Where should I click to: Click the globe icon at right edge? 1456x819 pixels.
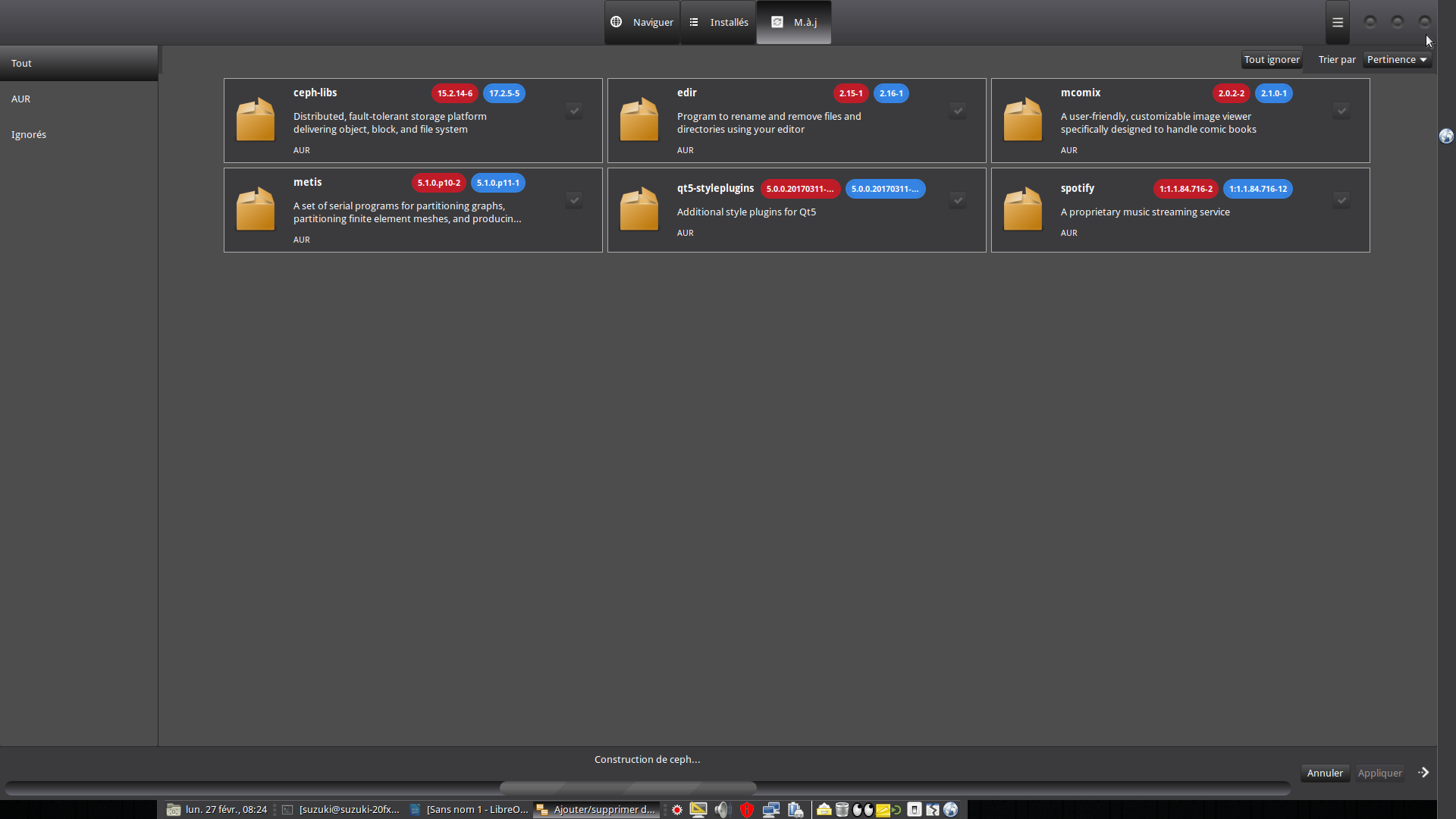click(1446, 136)
